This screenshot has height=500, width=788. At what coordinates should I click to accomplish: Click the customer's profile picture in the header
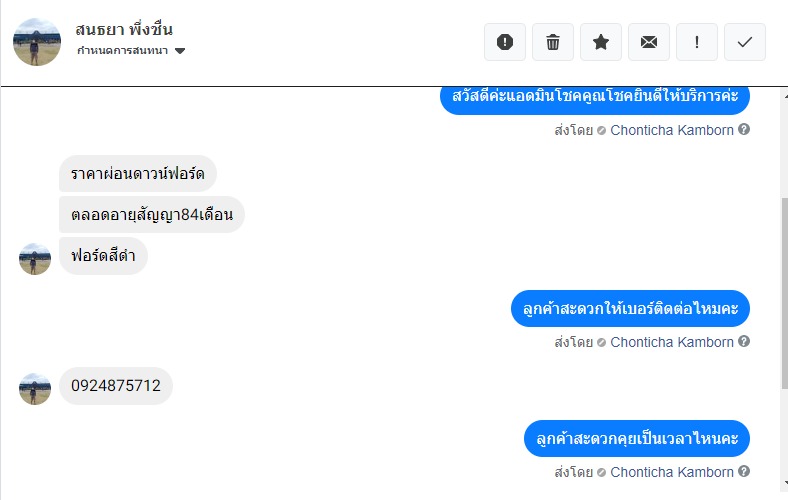[37, 42]
